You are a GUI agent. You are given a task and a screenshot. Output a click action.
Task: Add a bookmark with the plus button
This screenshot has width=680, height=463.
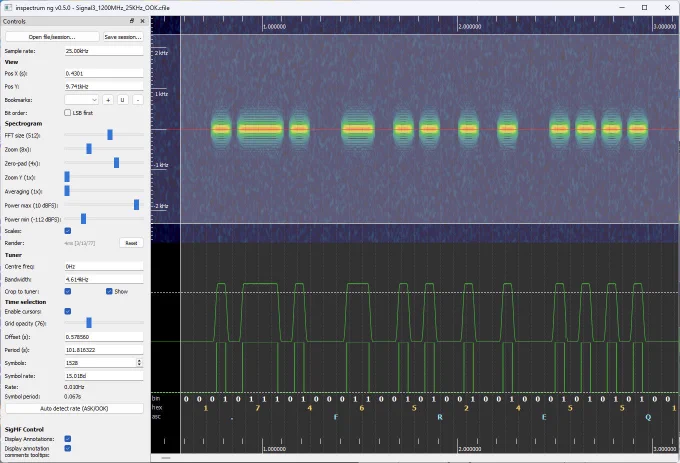pyautogui.click(x=108, y=100)
